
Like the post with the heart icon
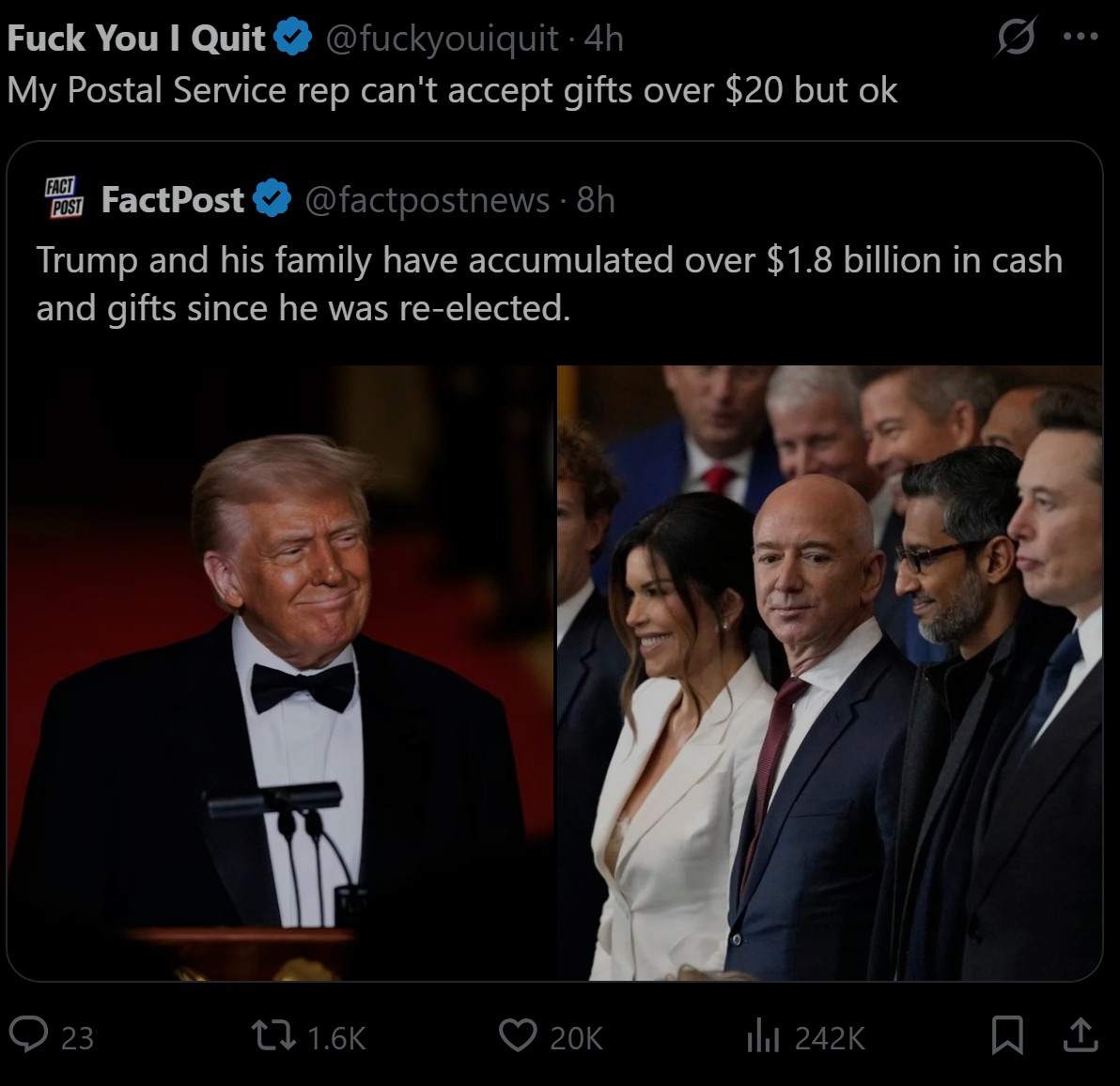tap(516, 1036)
